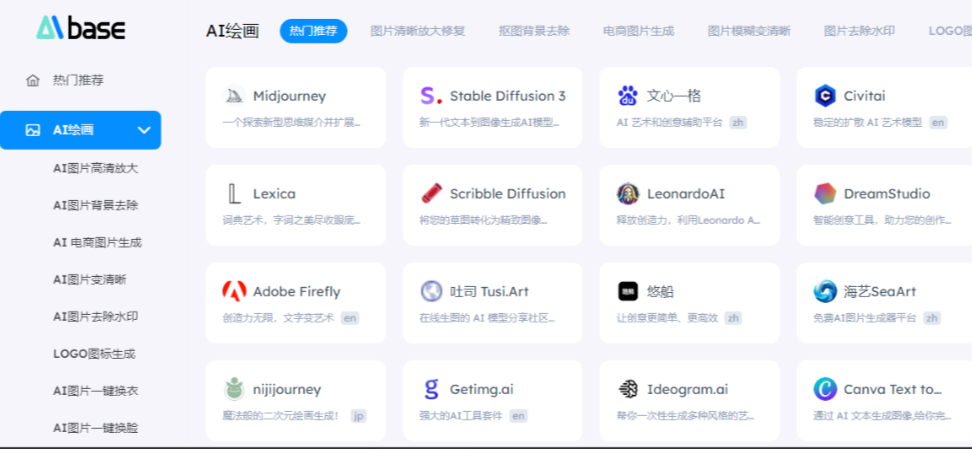
Task: Open the Ideogram.ai title link
Action: [x=687, y=389]
